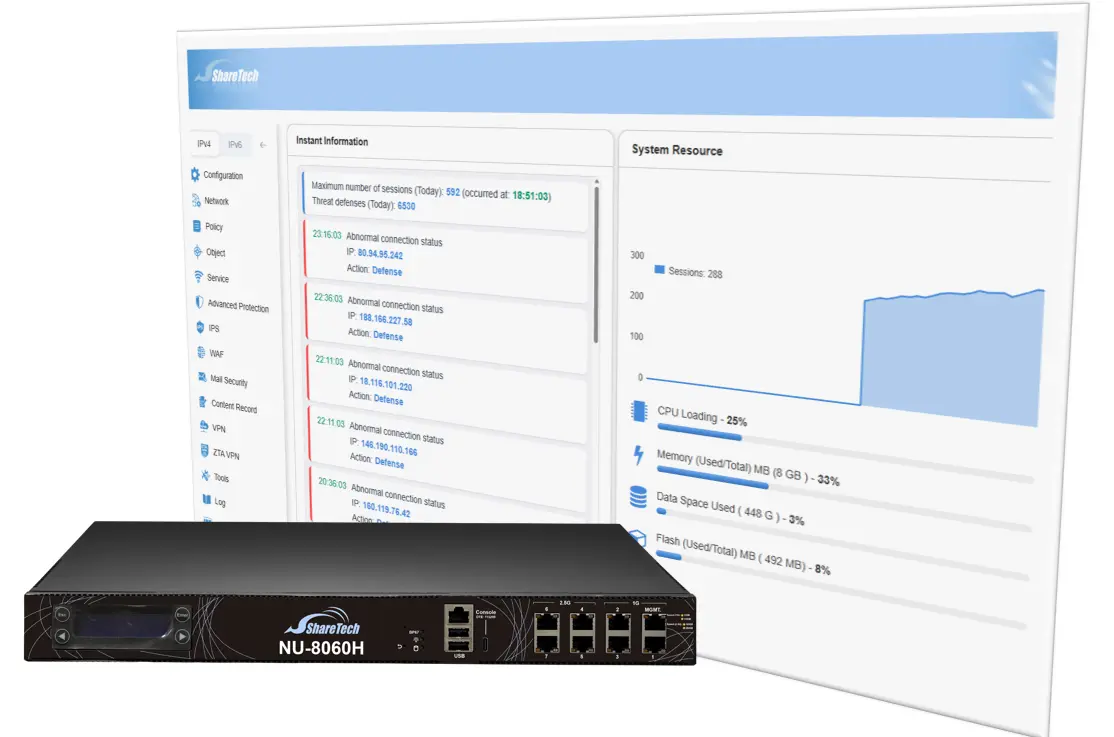This screenshot has height=737, width=1114.
Task: Open the Log book icon
Action: [x=207, y=500]
